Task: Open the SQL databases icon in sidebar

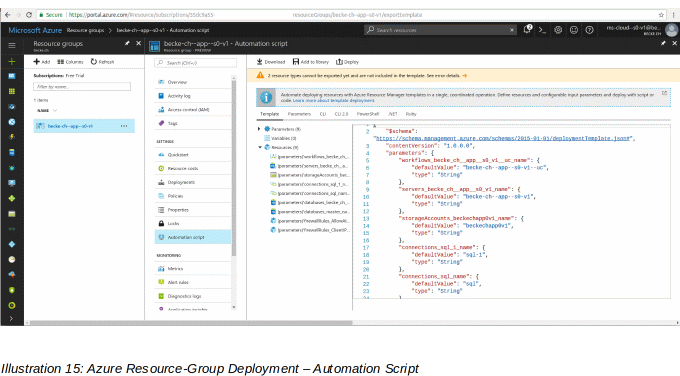Action: (x=12, y=152)
